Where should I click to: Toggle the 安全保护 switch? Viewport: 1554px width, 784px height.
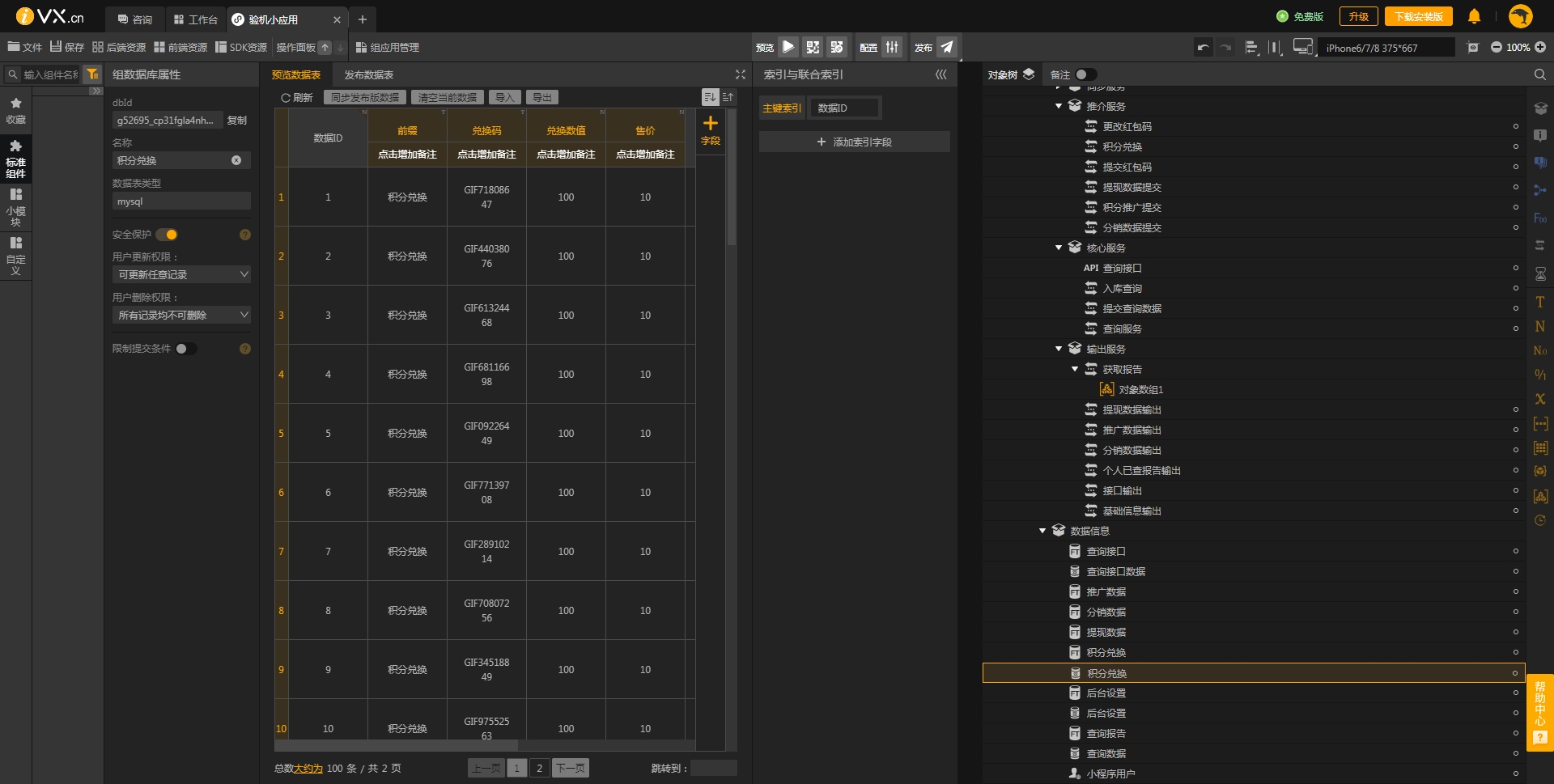168,235
